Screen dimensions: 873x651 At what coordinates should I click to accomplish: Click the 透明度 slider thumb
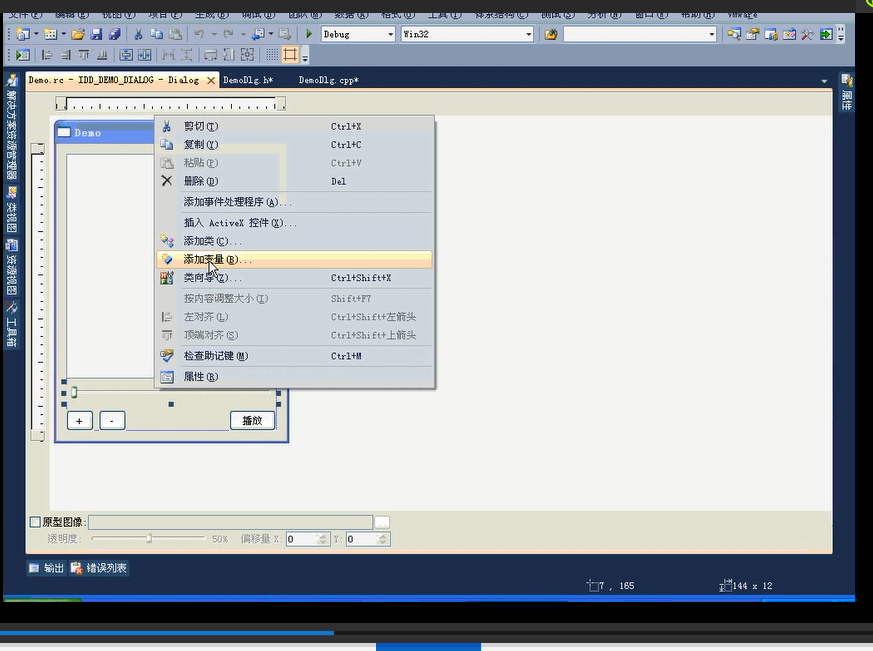[149, 538]
